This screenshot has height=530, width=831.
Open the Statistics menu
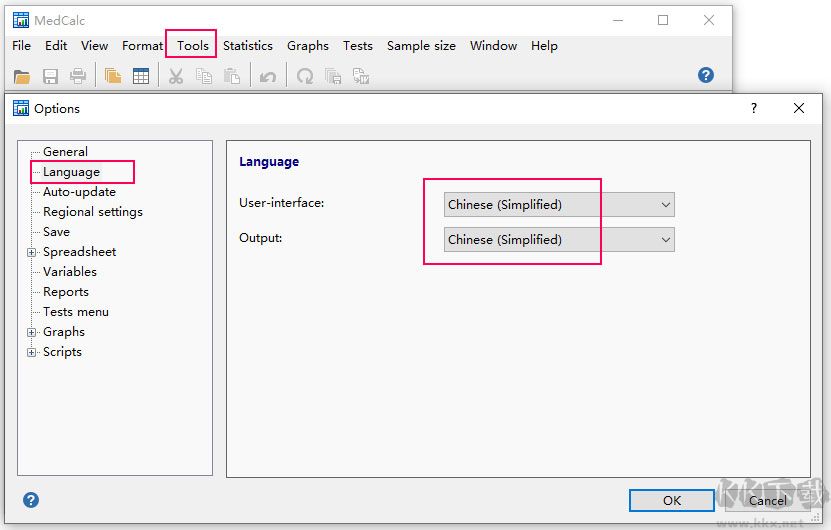[247, 45]
